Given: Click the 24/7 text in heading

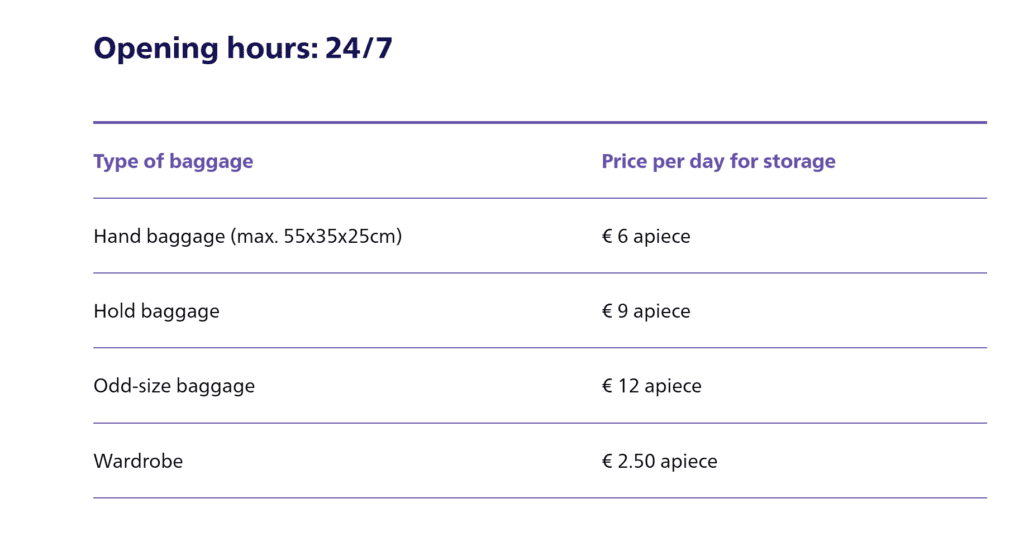Looking at the screenshot, I should point(359,48).
